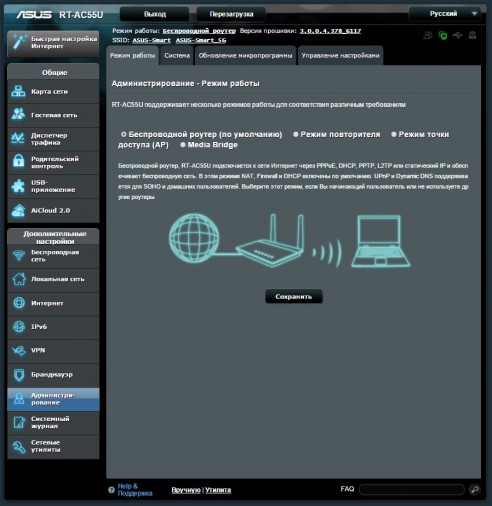Click the printer status icon in header

tap(472, 35)
